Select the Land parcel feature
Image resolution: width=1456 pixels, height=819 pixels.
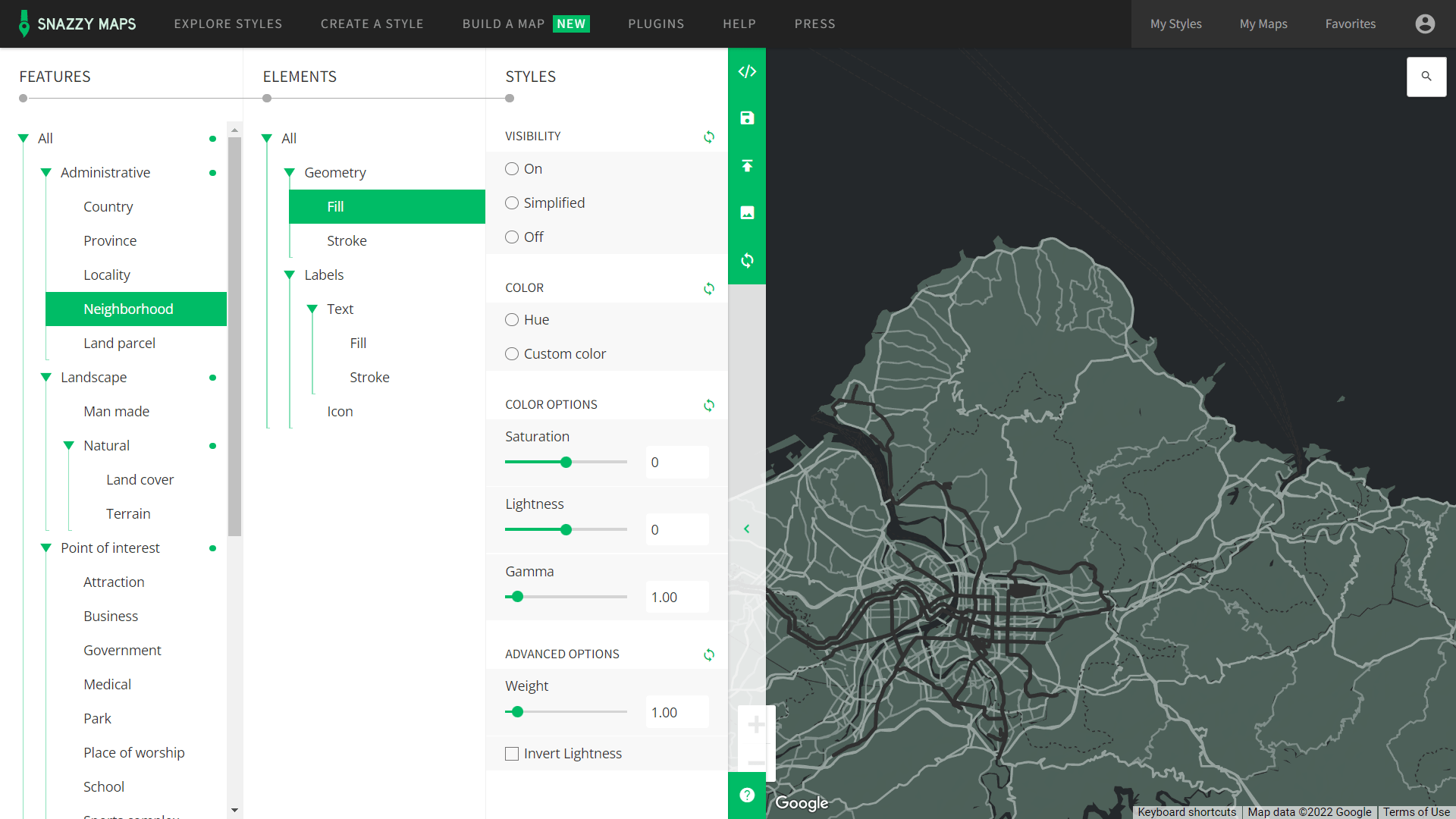(119, 343)
